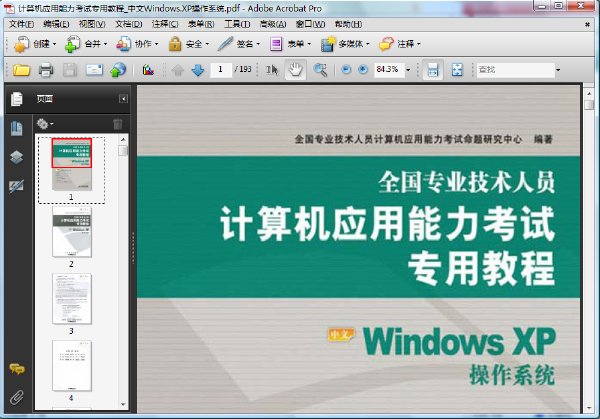Choose the Hand tool
Image resolution: width=600 pixels, height=419 pixels.
295,70
